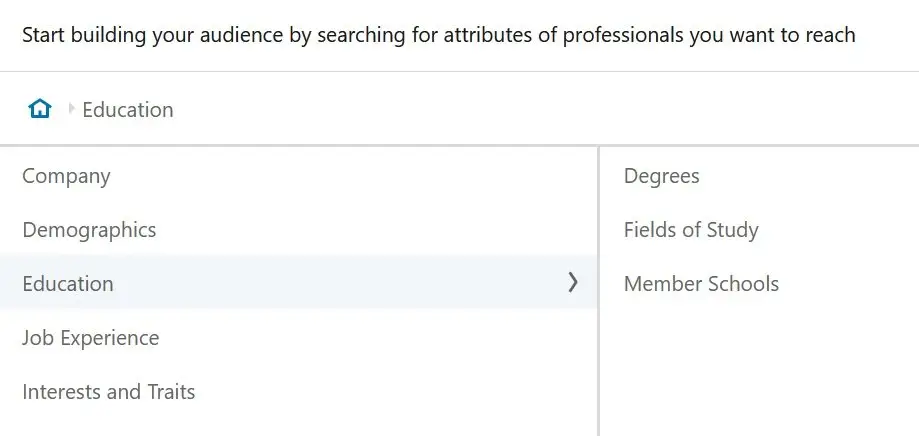Expand the chevron arrow on Education row
Viewport: 919px width, 436px height.
(x=573, y=282)
